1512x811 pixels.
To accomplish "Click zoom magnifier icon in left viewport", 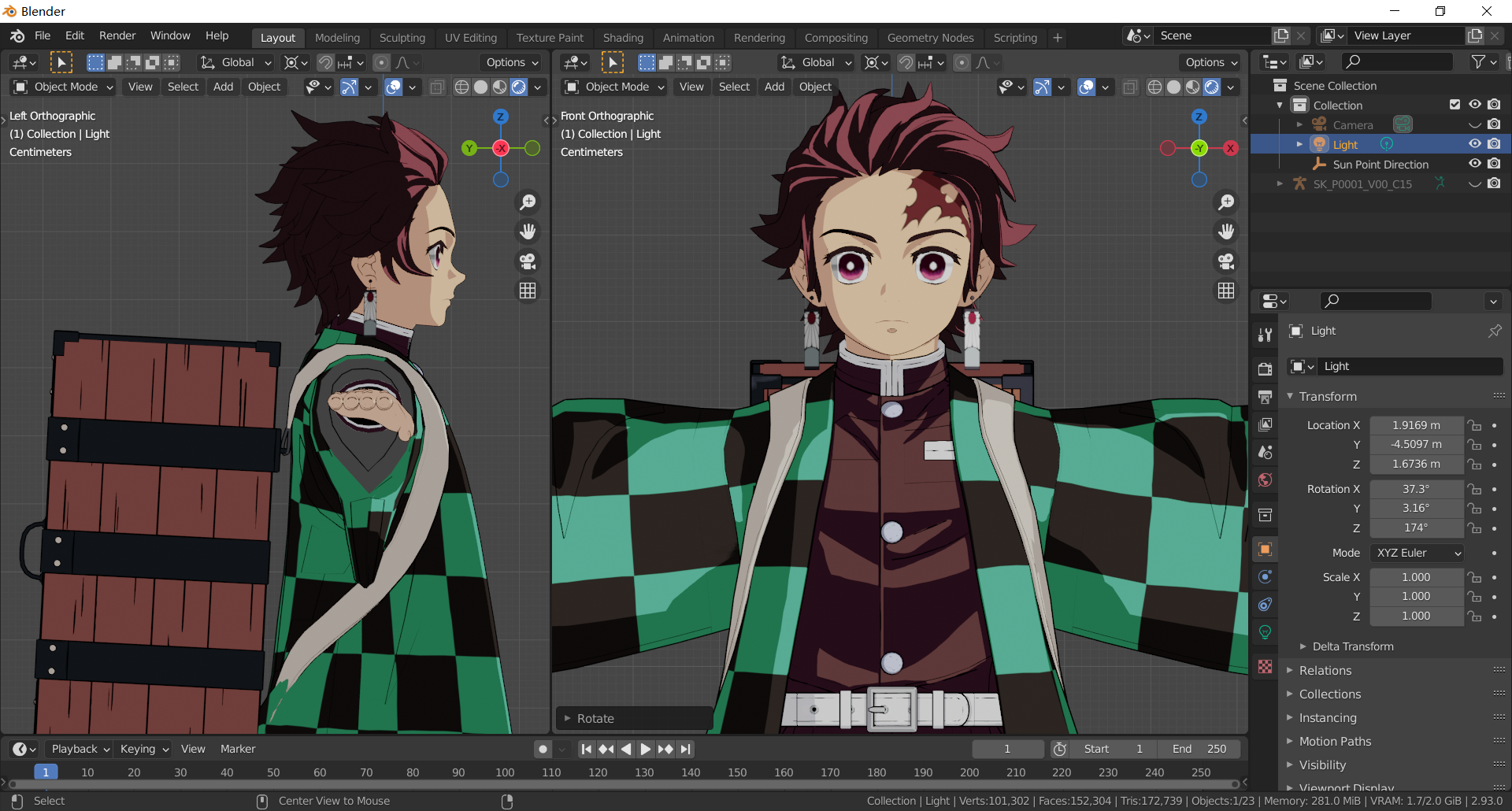I will pos(528,202).
